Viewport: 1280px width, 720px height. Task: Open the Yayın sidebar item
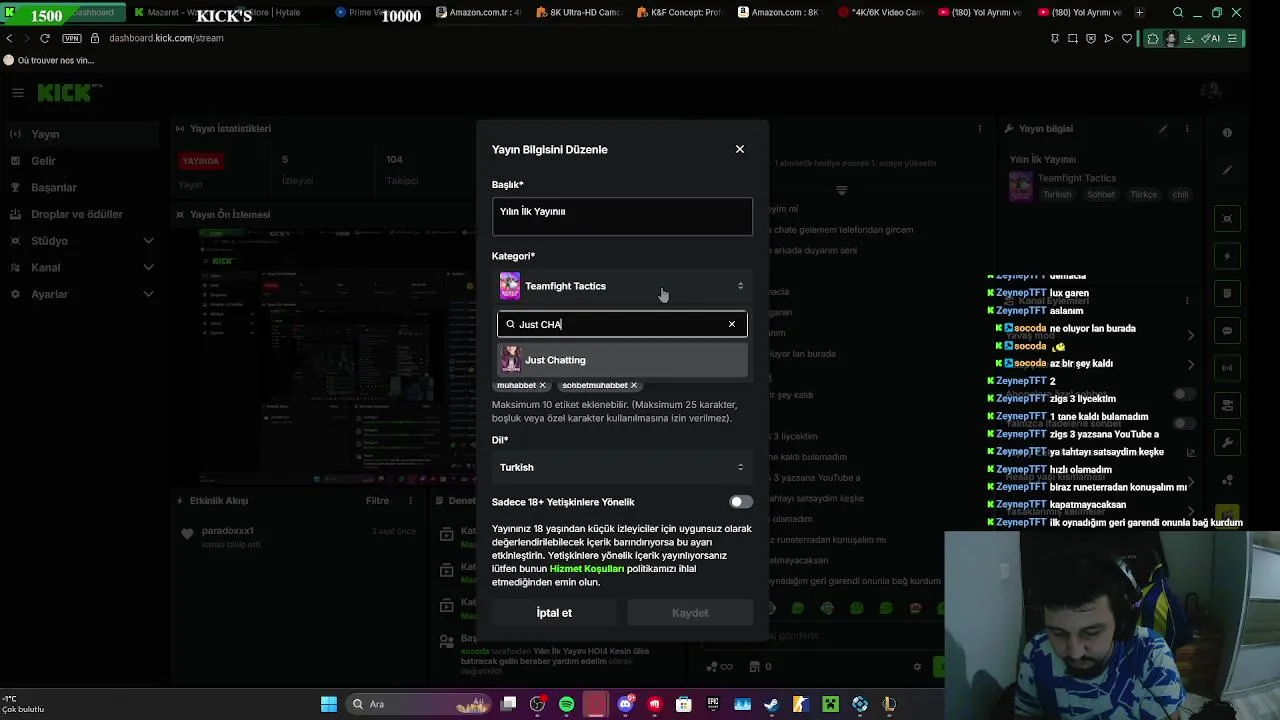pyautogui.click(x=80, y=134)
